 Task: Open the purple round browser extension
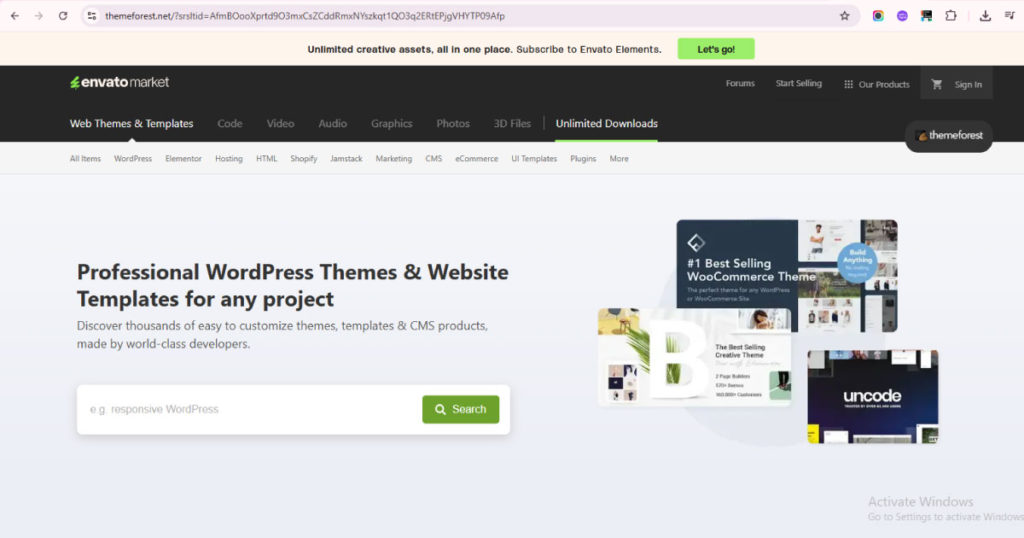(902, 16)
